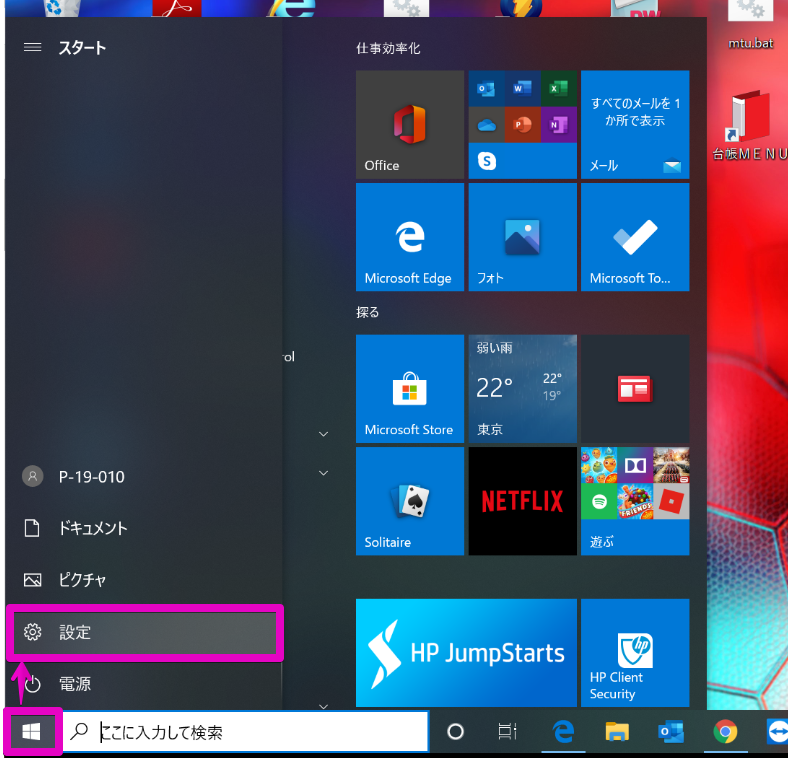Click the 仕事効率化 group header
The image size is (788, 760).
click(x=388, y=48)
